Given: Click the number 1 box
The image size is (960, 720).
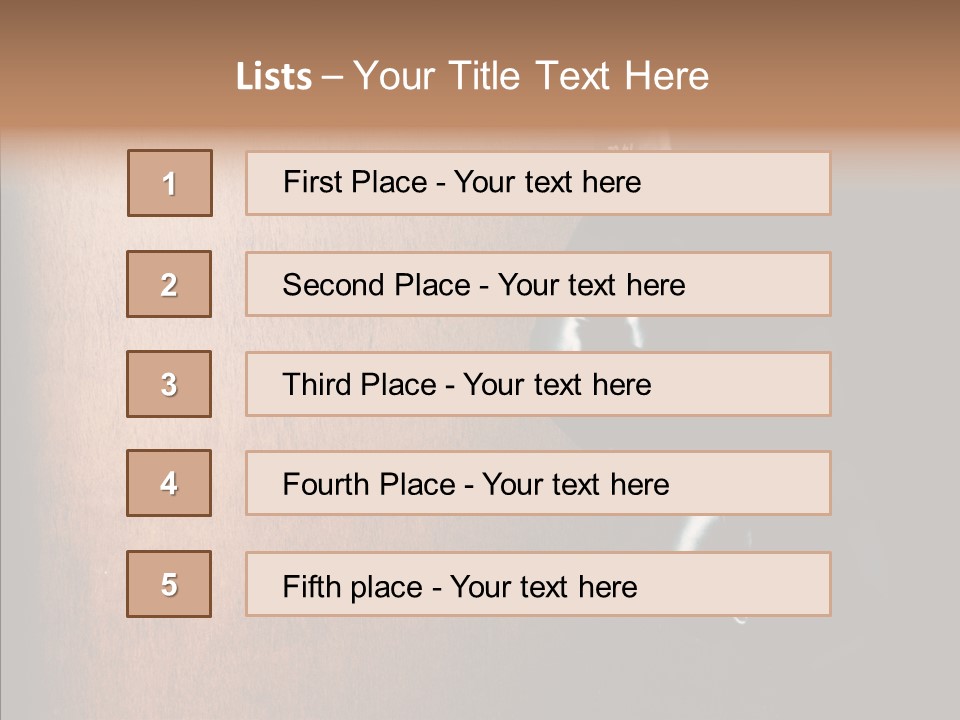Looking at the screenshot, I should 170,183.
